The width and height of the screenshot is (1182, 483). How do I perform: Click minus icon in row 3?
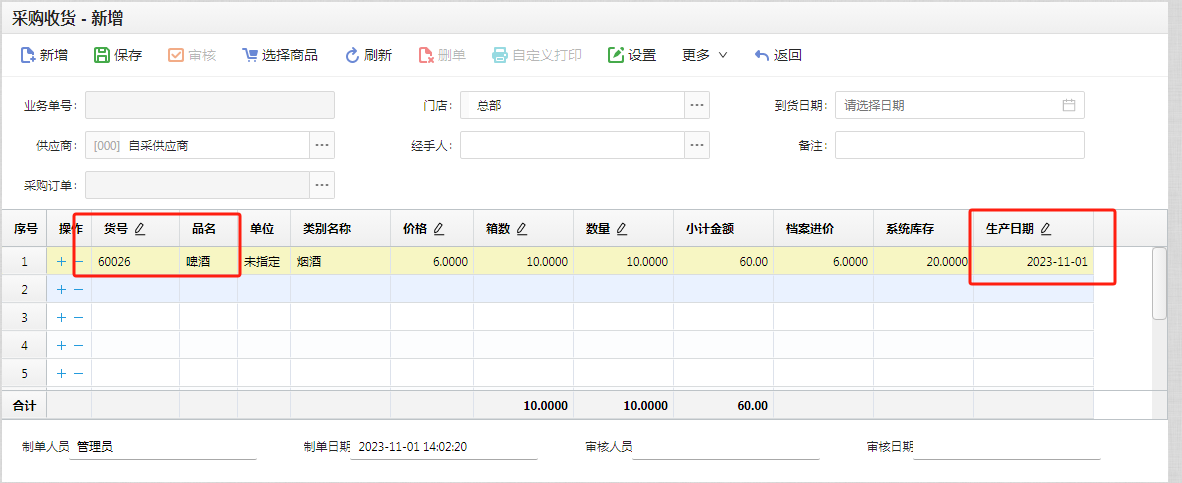78,317
